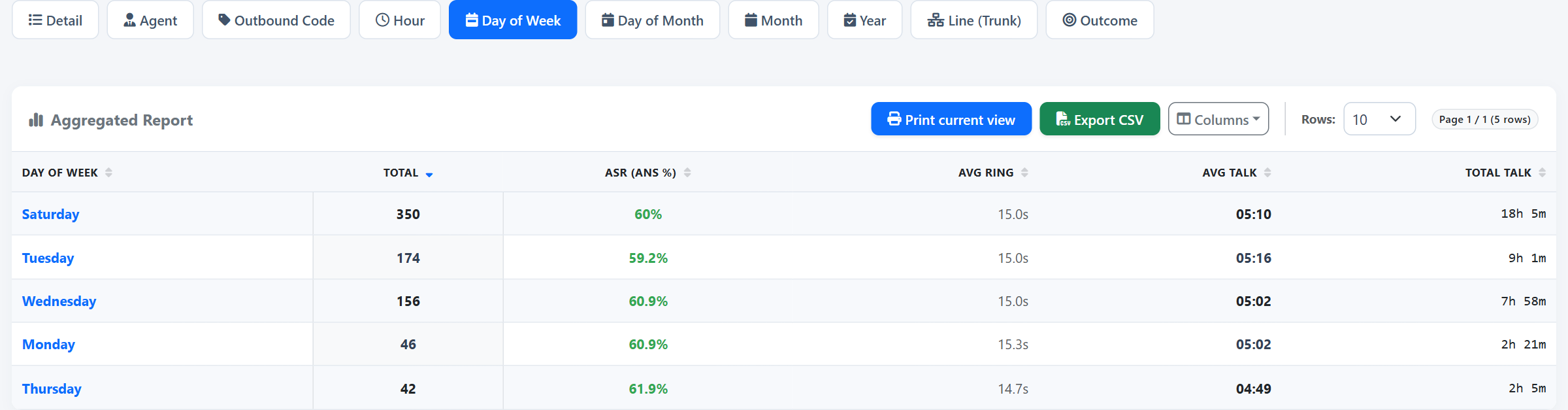The image size is (1568, 410).
Task: Select Tuesday's ASR value 59.2%
Action: pos(648,258)
